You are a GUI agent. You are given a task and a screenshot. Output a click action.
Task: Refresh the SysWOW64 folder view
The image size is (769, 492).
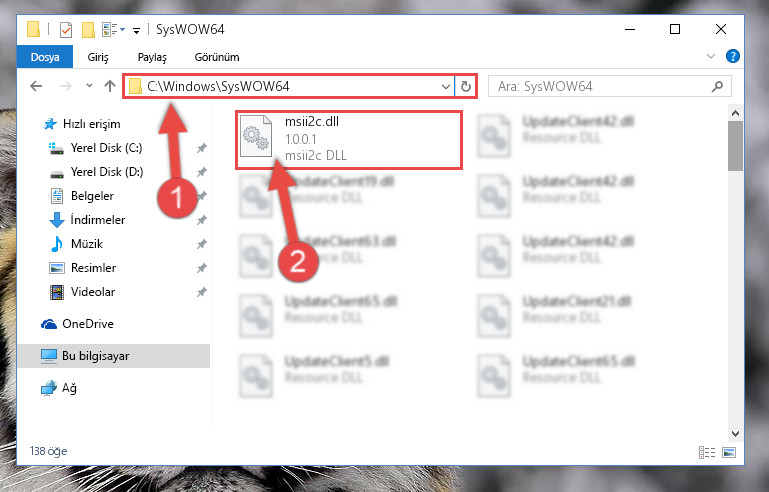(x=465, y=87)
